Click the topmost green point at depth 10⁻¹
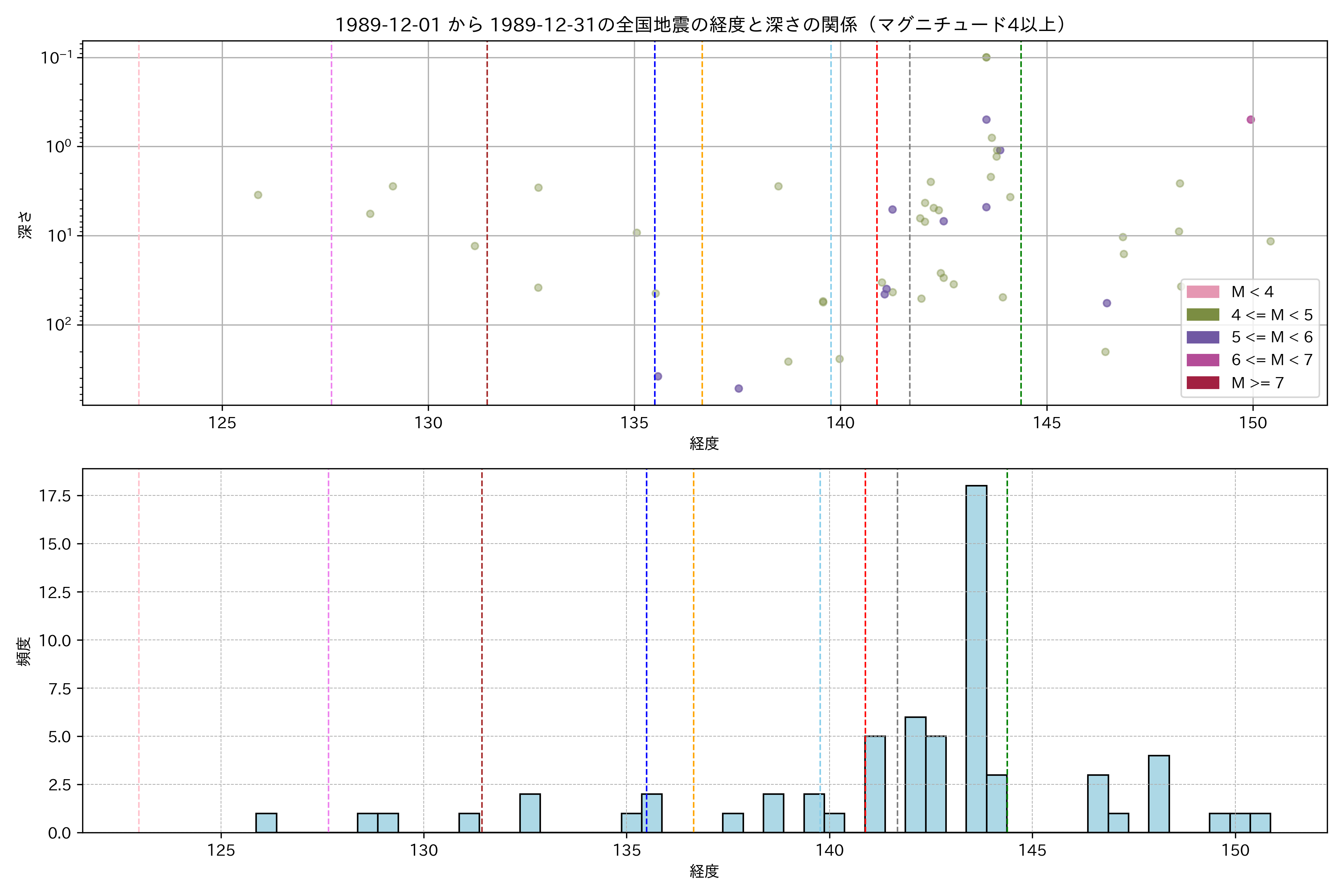The width and height of the screenshot is (1344, 896). pos(986,57)
